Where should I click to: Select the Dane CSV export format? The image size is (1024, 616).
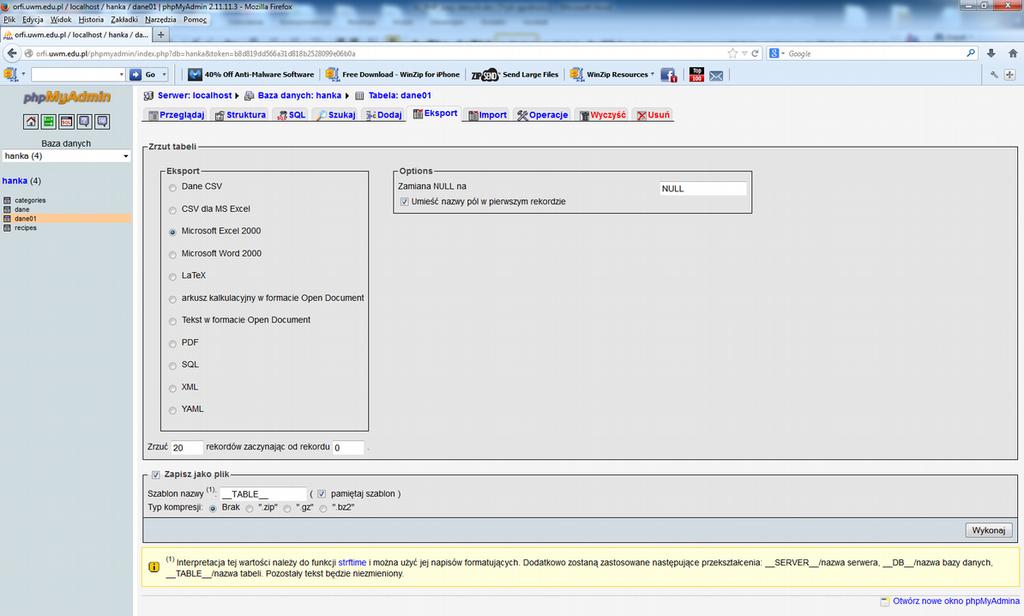172,188
